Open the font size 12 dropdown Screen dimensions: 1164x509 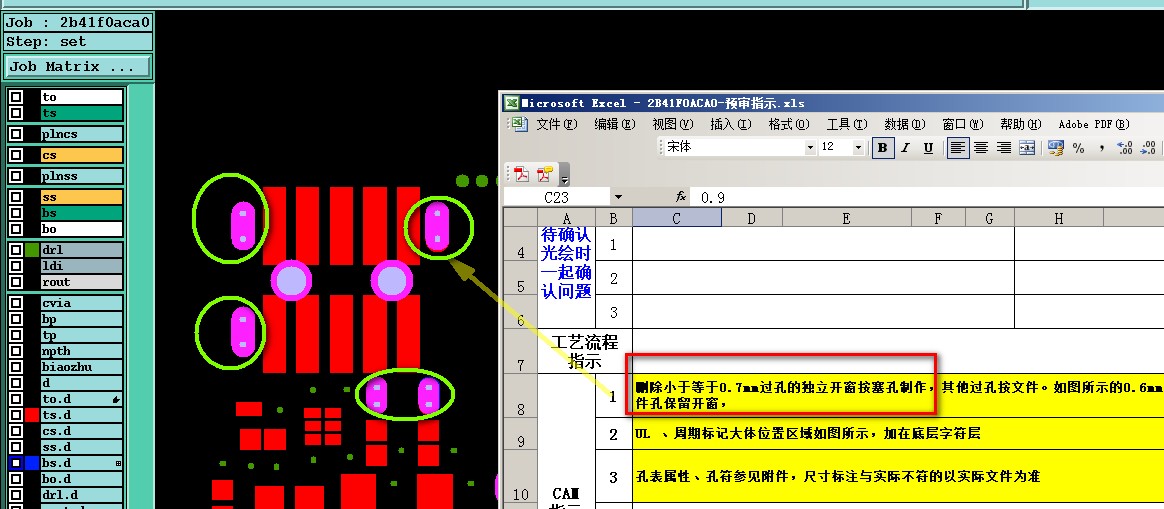858,148
